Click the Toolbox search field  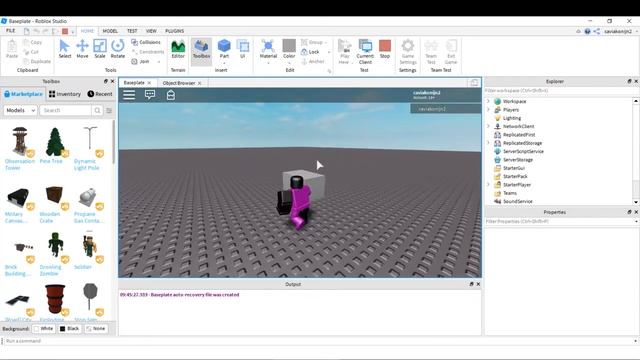pyautogui.click(x=65, y=110)
